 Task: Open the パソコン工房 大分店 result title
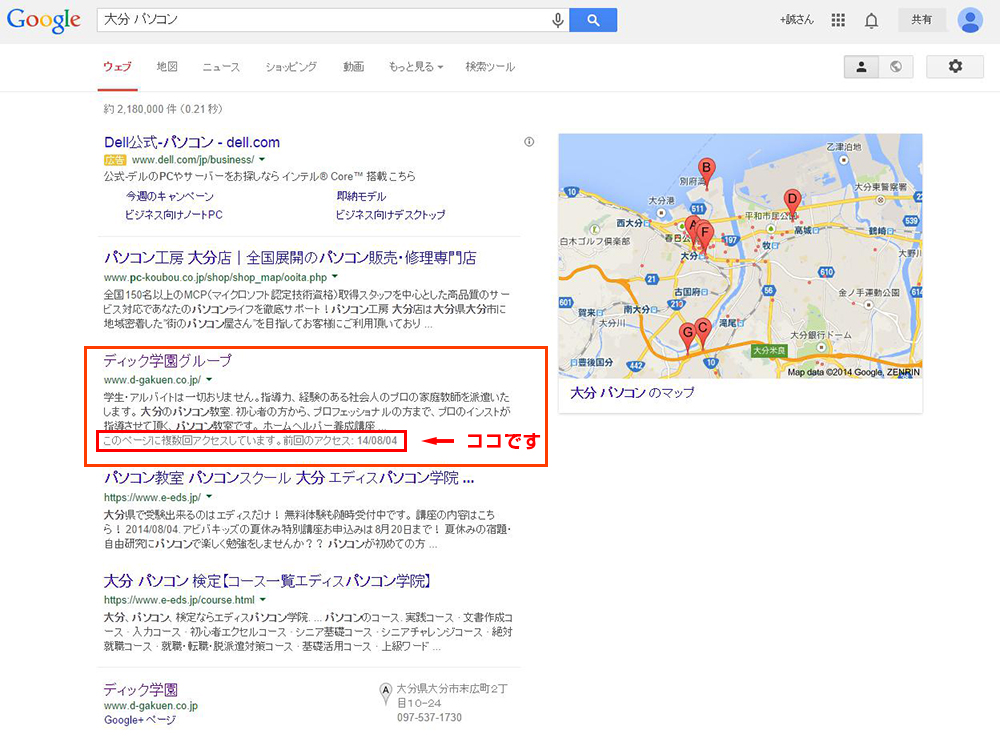tap(290, 258)
